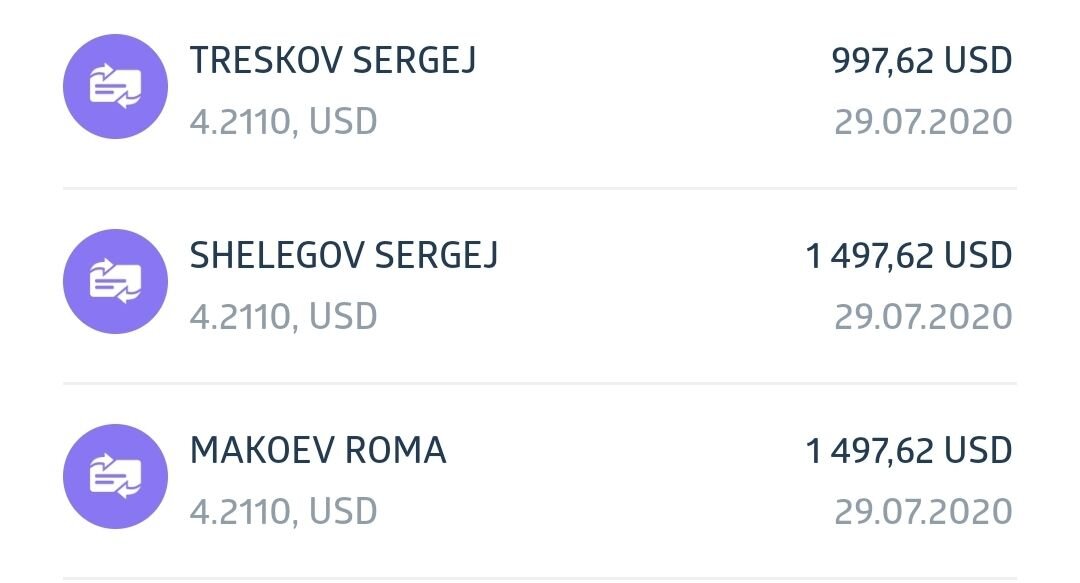Select the 997,62 USD amount
This screenshot has width=1080, height=583.
[x=922, y=61]
